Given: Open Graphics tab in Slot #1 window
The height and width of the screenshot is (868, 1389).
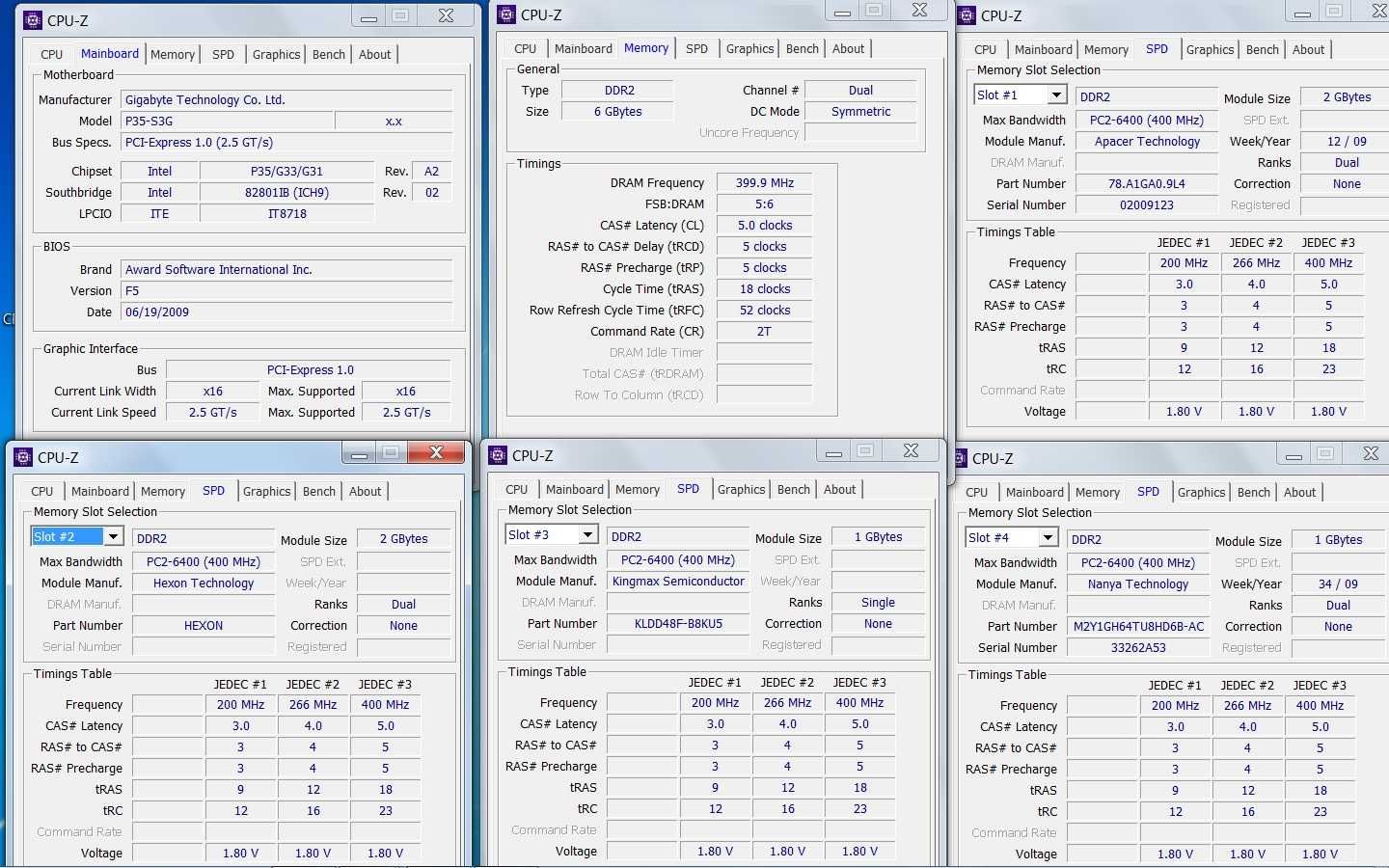Looking at the screenshot, I should point(1210,49).
